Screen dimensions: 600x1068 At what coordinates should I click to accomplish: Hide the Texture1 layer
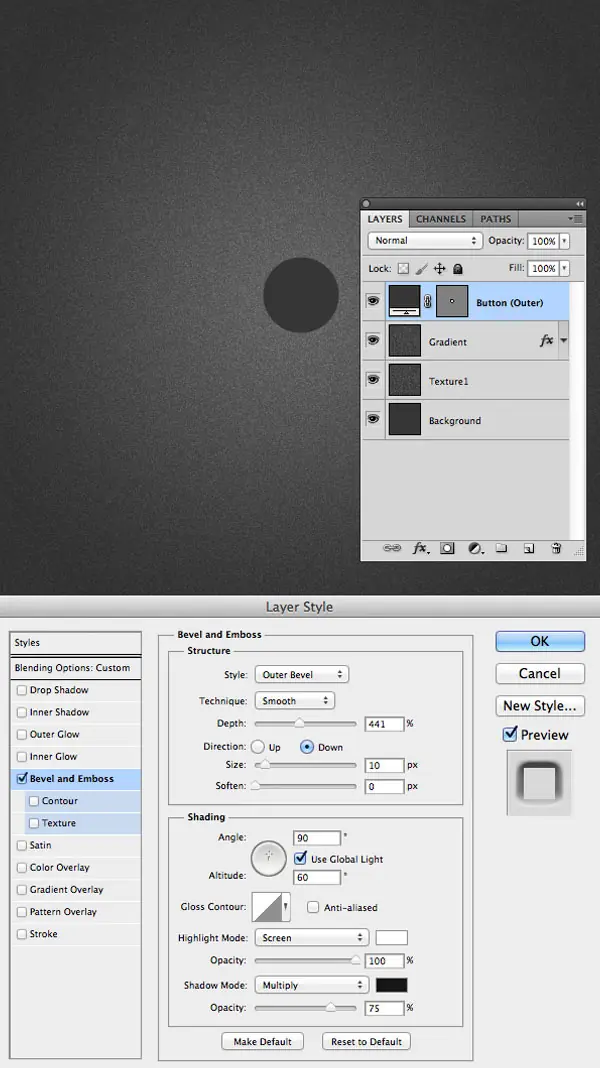(x=373, y=380)
